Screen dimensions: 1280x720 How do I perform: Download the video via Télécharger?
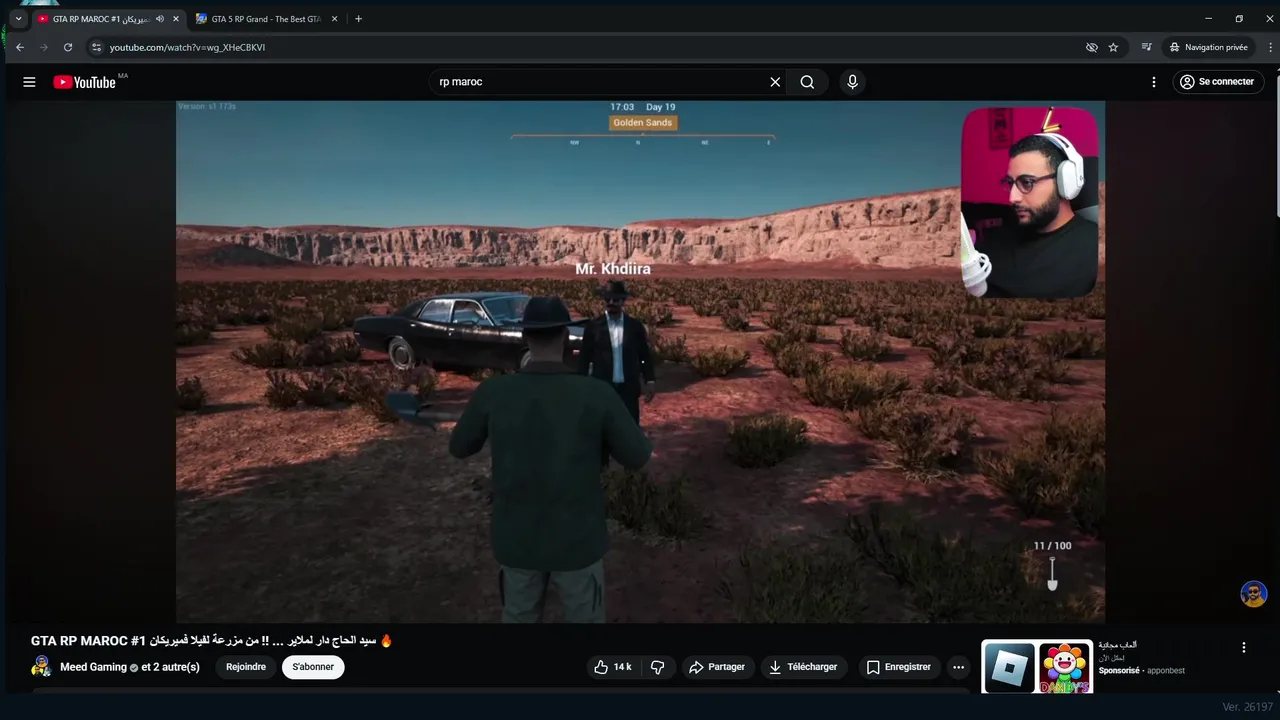[804, 667]
